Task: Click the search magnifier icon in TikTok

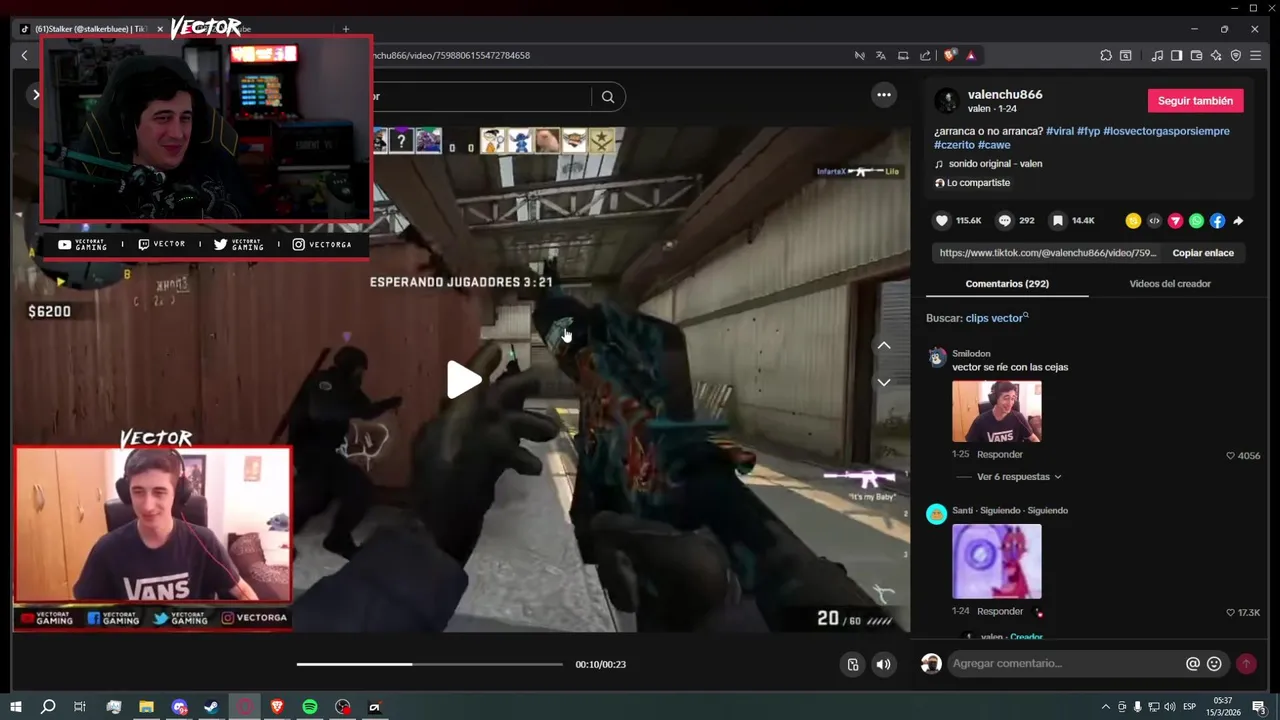Action: 608,97
